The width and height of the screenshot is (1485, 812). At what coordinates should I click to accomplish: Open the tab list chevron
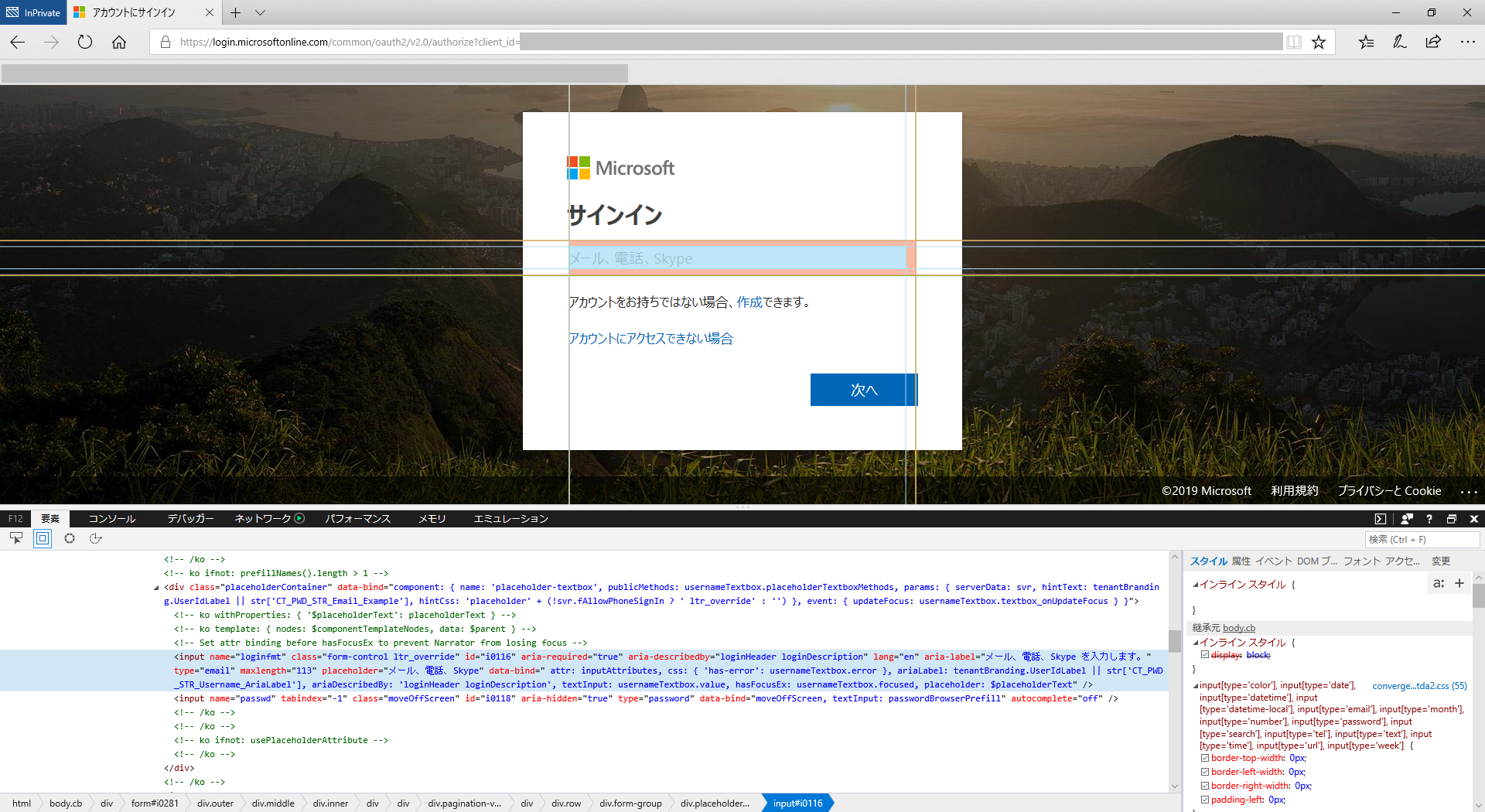click(x=261, y=12)
